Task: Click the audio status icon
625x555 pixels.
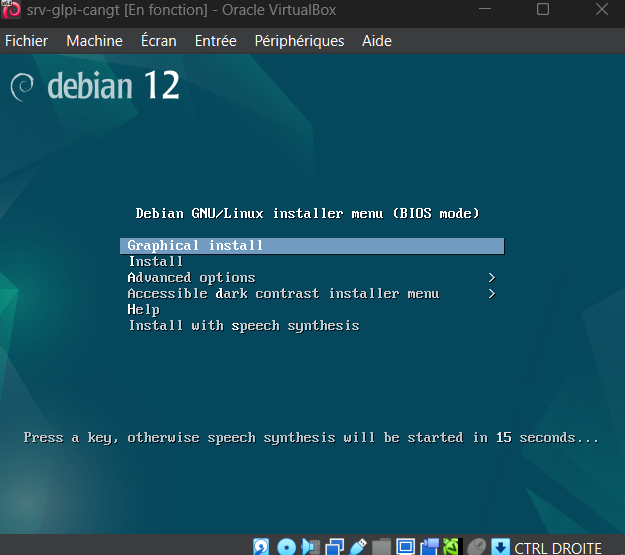Action: (311, 547)
